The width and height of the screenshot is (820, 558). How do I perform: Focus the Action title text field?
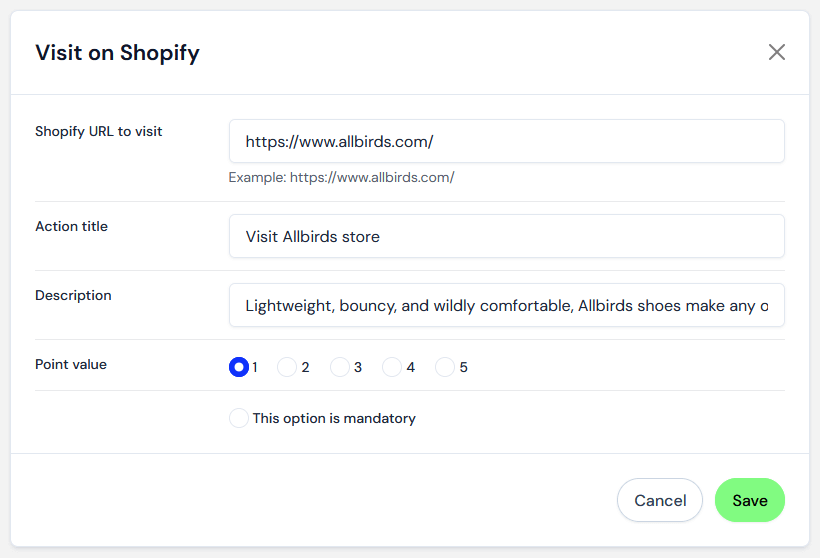[506, 236]
